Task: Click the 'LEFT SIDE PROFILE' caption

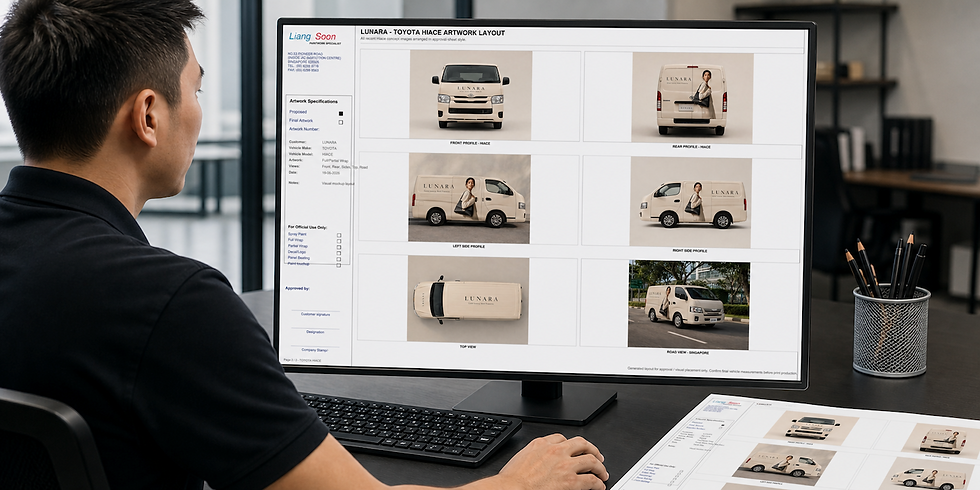Action: tap(469, 246)
